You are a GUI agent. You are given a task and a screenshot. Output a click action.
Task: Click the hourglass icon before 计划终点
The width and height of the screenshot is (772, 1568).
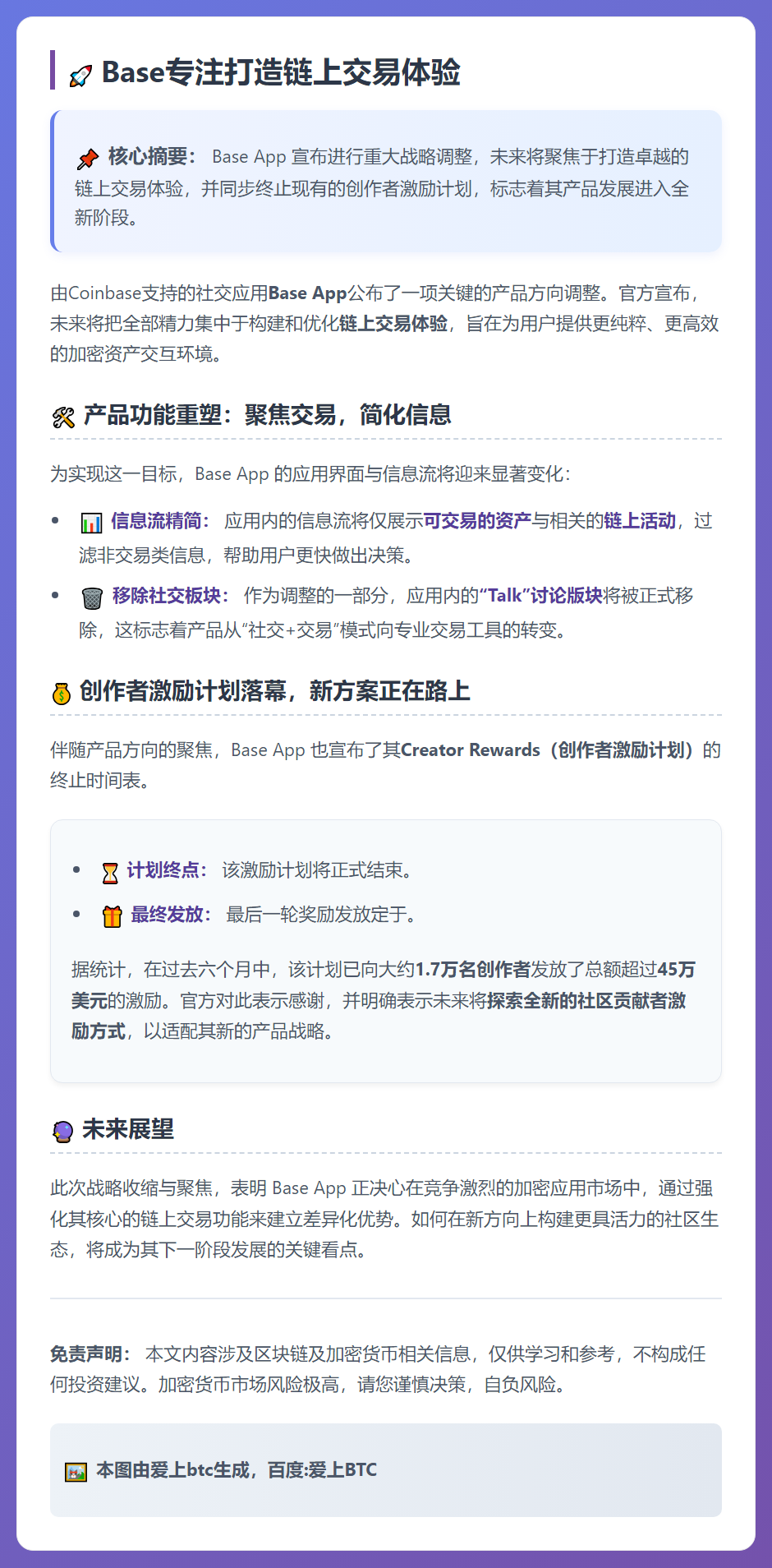click(x=110, y=873)
